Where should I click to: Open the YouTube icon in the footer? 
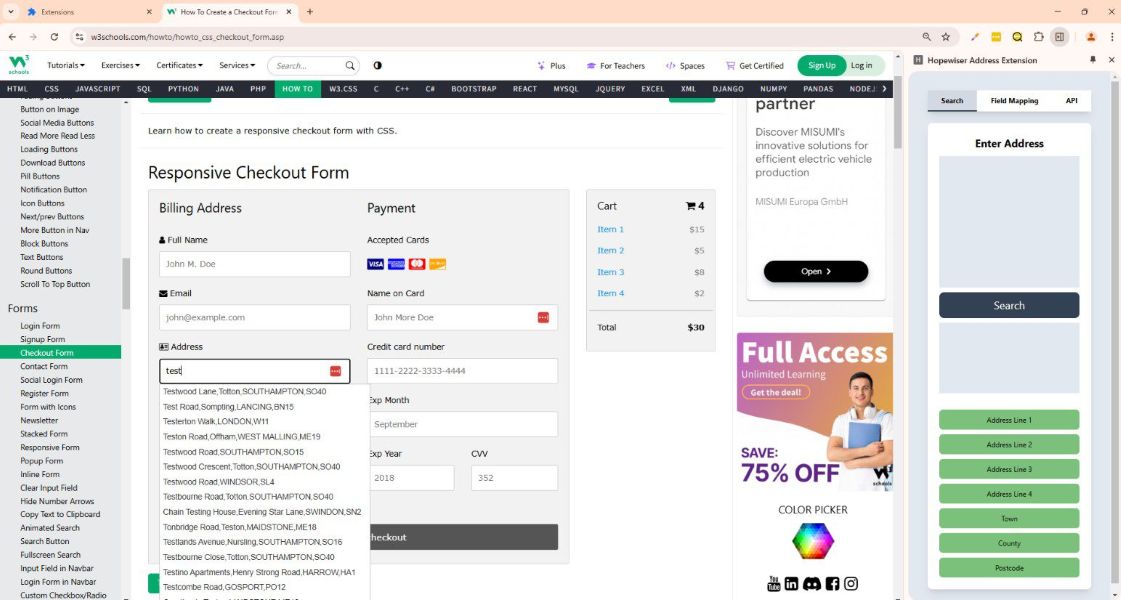pyautogui.click(x=773, y=583)
